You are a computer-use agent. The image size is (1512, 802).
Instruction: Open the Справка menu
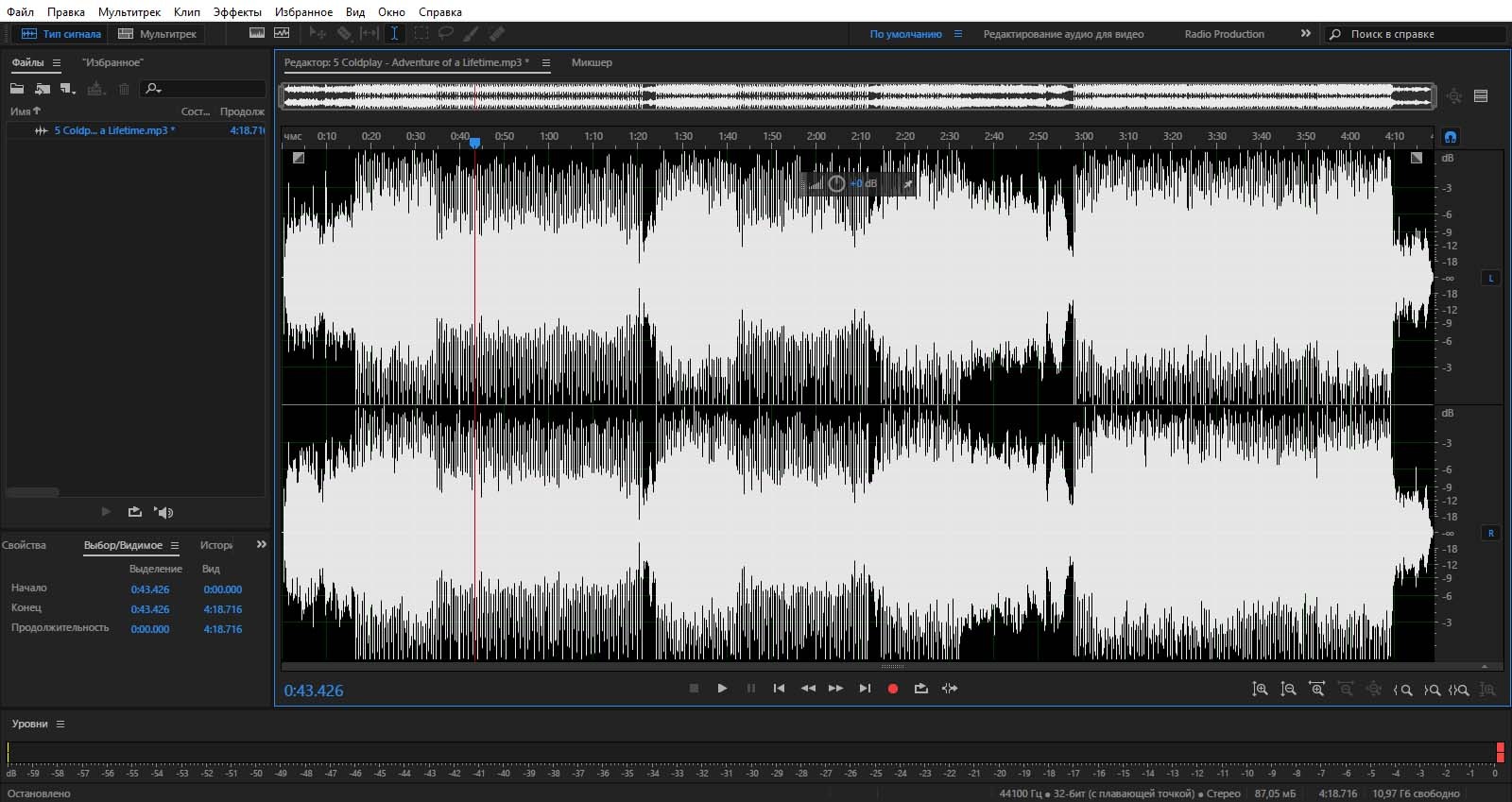(x=440, y=12)
